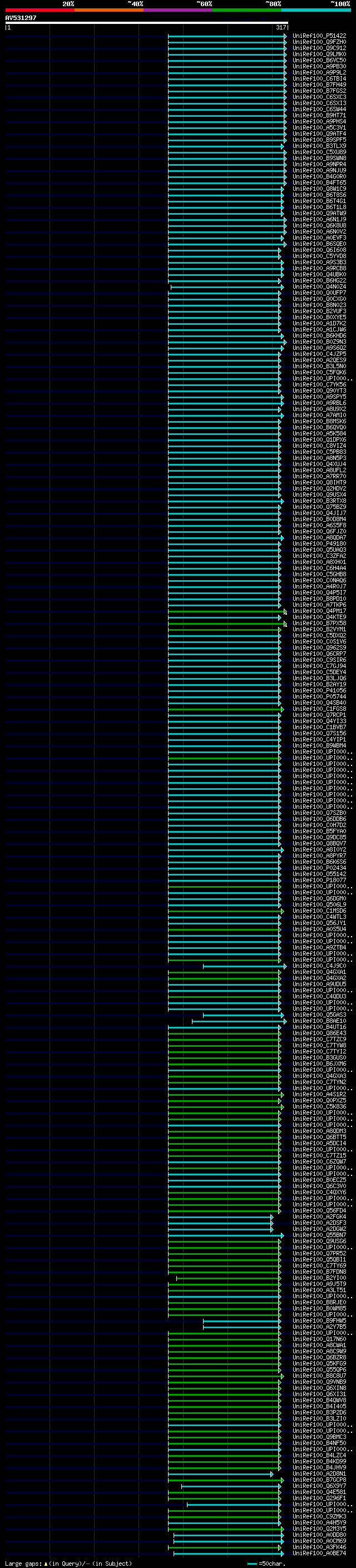356x1568 pixels.
Task: Open hit UniRef100_C6TBI4
Action: (x=319, y=78)
